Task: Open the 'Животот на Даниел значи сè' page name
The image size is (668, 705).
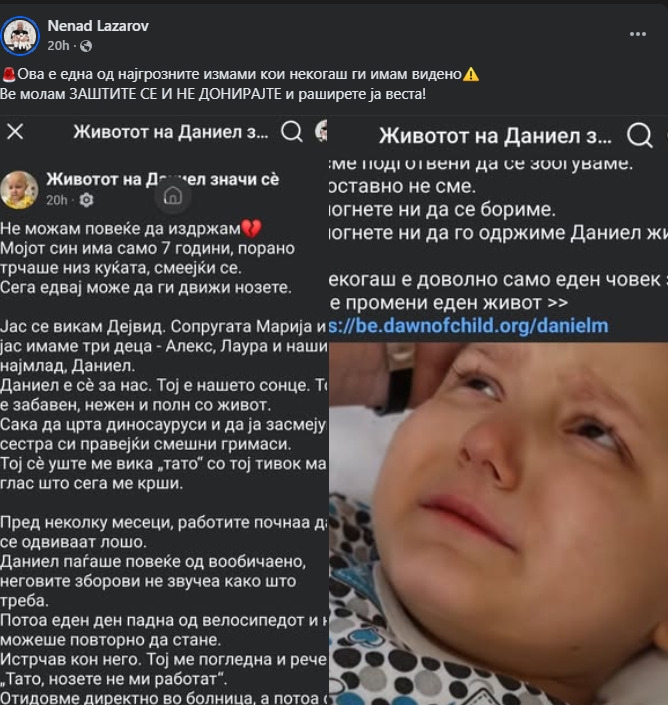Action: (x=163, y=179)
